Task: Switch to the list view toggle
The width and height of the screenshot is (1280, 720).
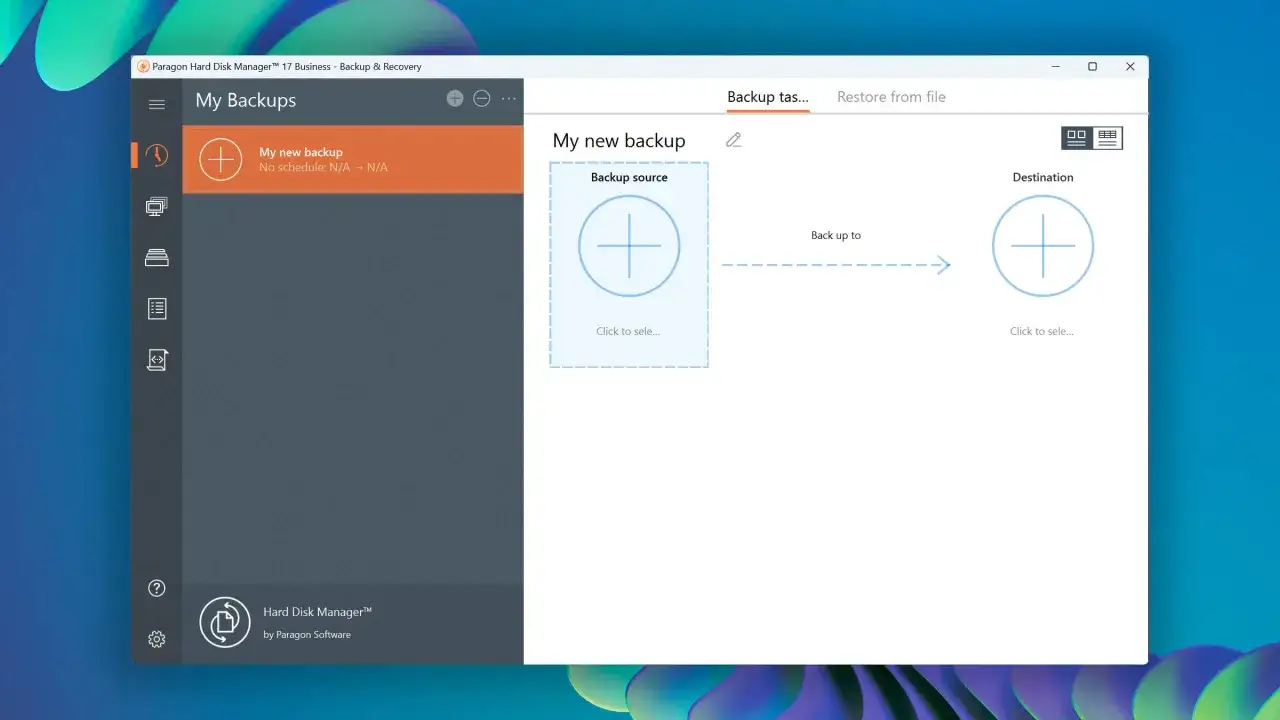Action: (x=1108, y=138)
